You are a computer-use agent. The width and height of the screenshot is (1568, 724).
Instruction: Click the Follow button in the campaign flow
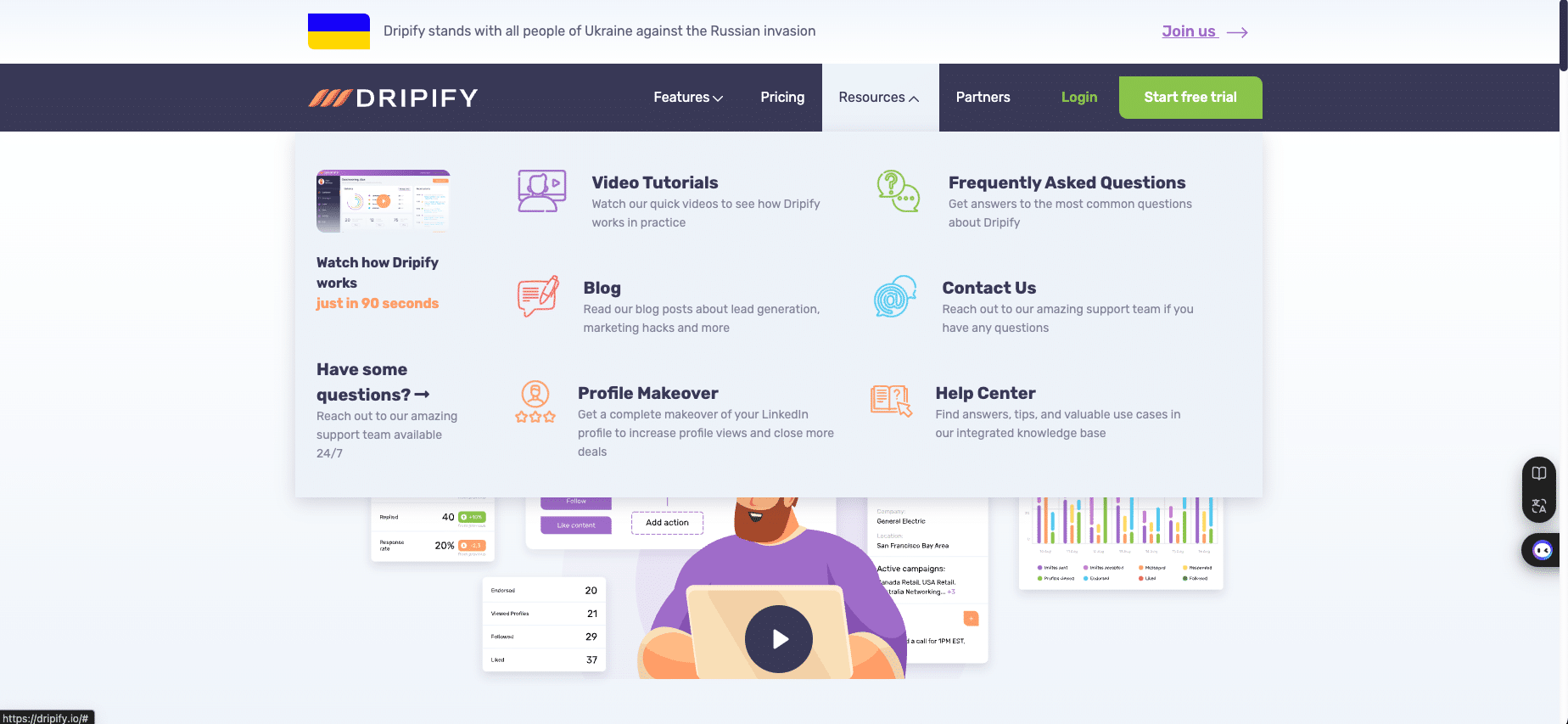coord(576,502)
